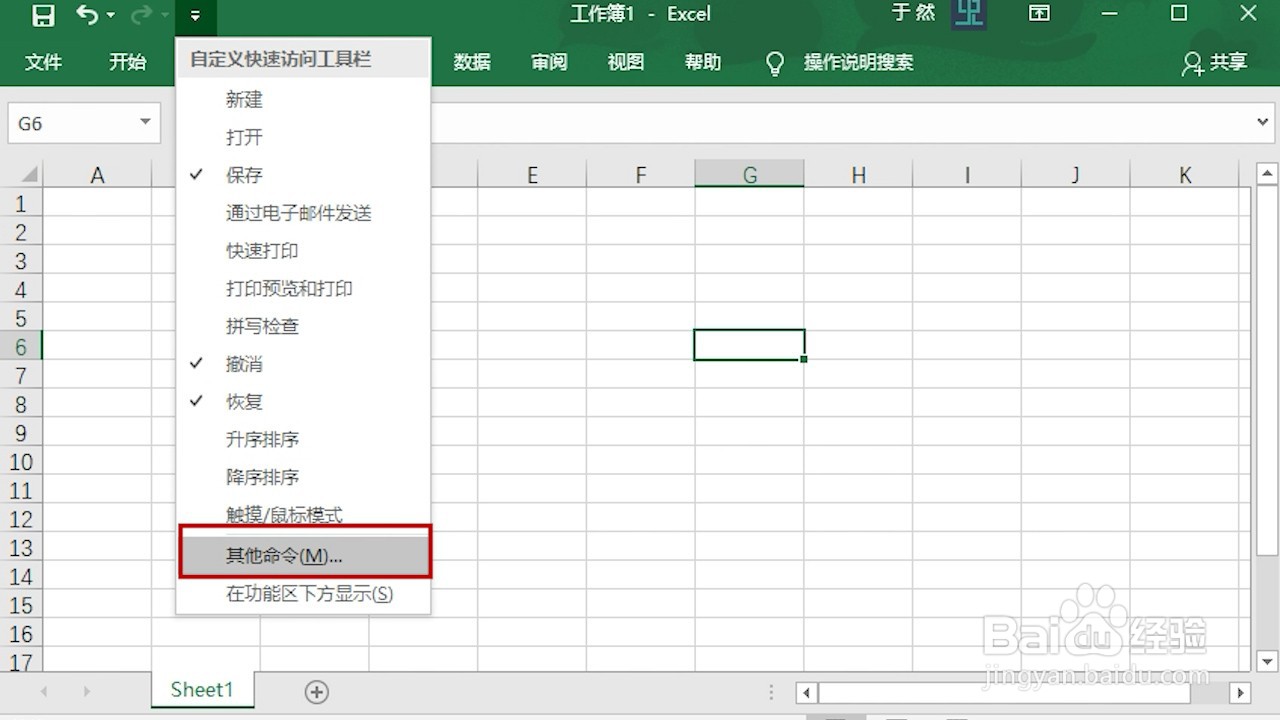The image size is (1280, 720).
Task: Uncheck 恢复 from the toolbar customization list
Action: click(243, 401)
